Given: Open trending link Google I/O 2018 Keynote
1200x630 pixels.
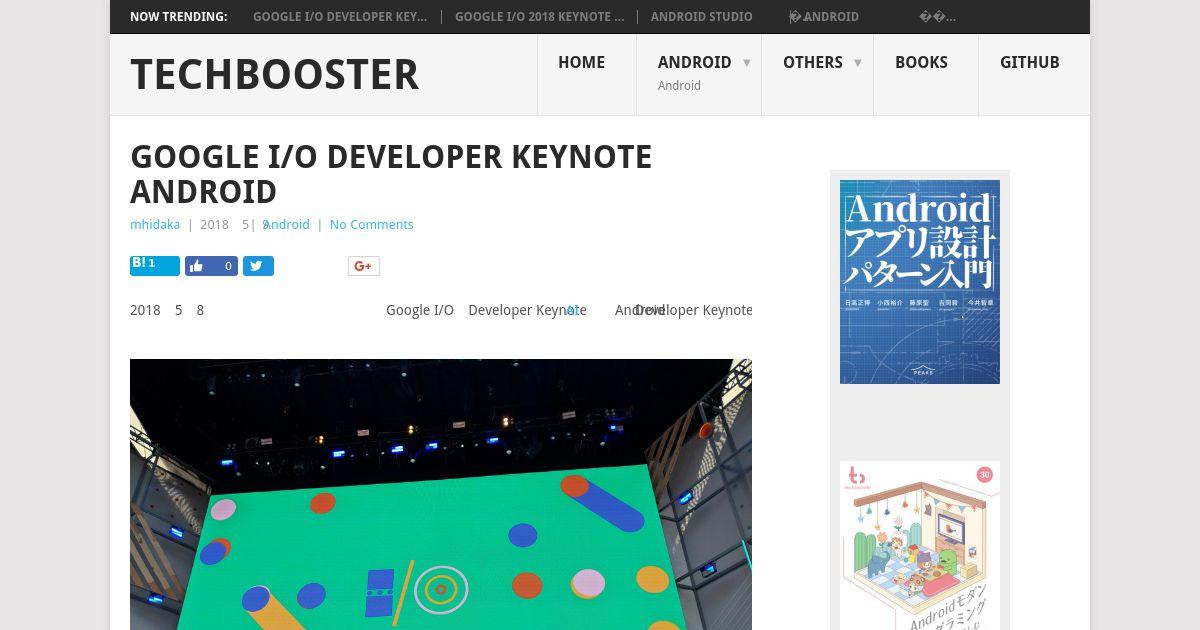Looking at the screenshot, I should click(539, 17).
